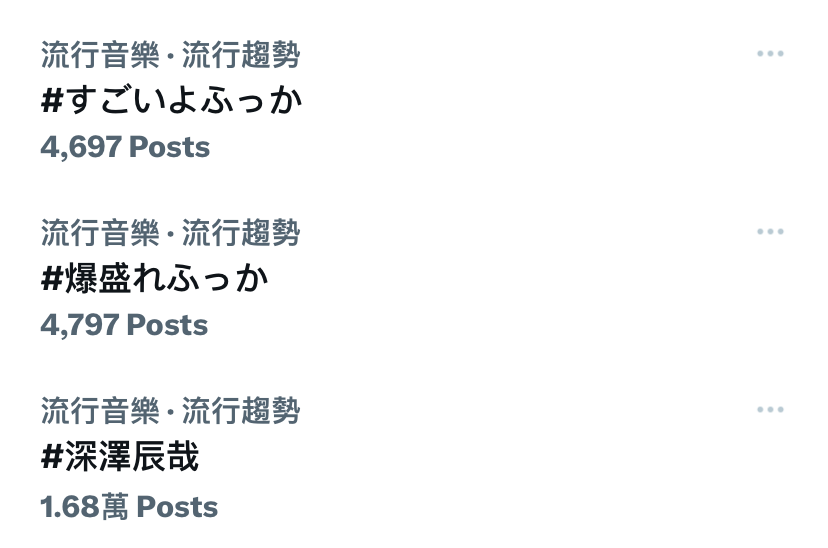828x548 pixels.
Task: Open more options for #爆盛れふっか trend
Action: click(x=770, y=231)
